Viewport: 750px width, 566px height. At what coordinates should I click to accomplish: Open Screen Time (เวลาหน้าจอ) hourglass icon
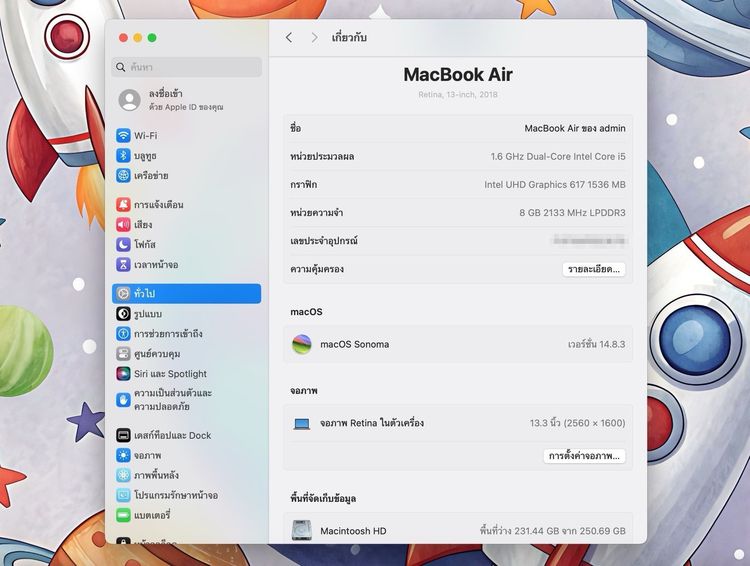pyautogui.click(x=123, y=265)
